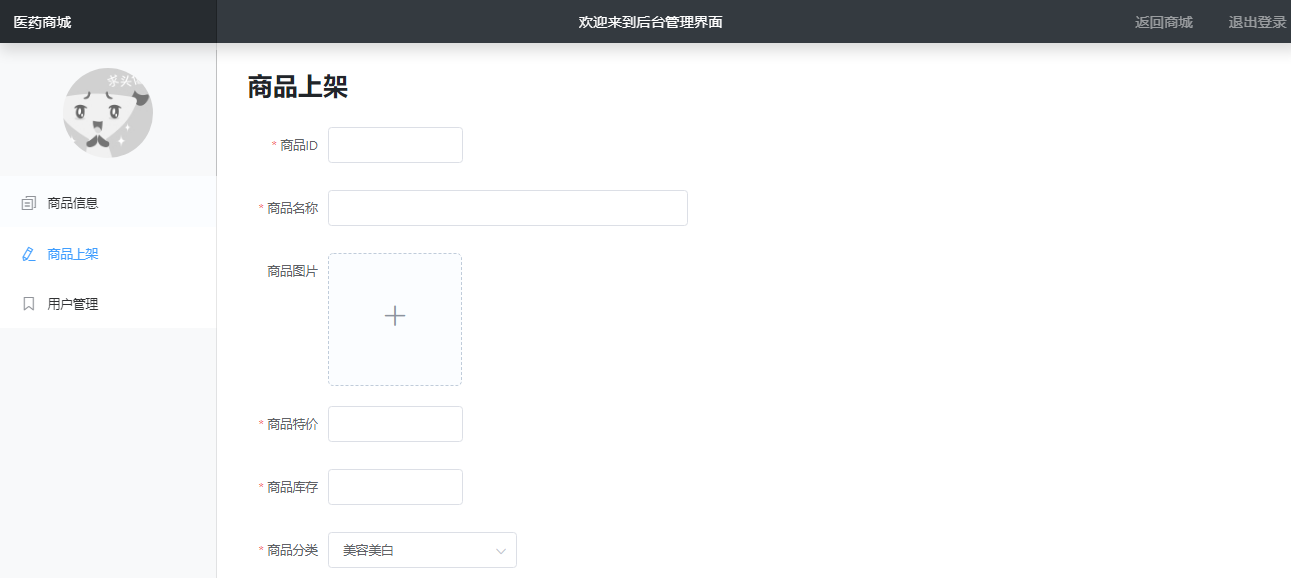Click the plus icon to upload product image
Screen dimensions: 1291x578
[x=395, y=316]
